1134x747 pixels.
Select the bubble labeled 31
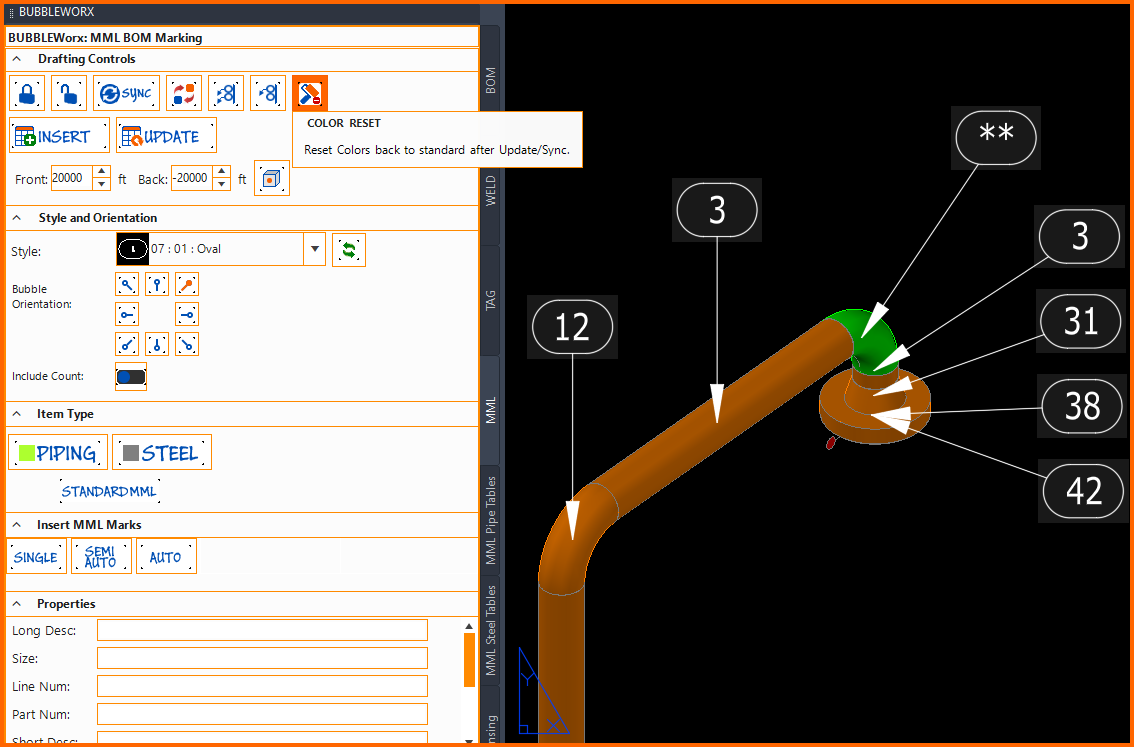pos(1080,320)
